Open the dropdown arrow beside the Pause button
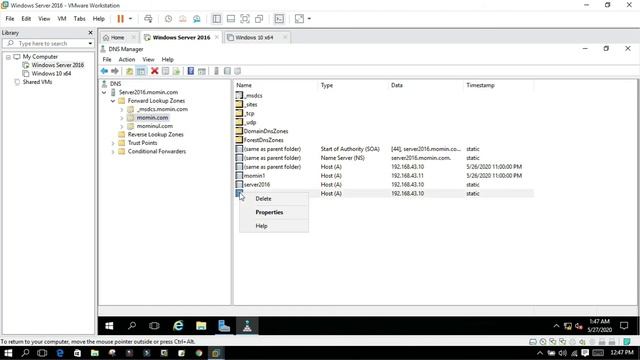 (x=130, y=19)
